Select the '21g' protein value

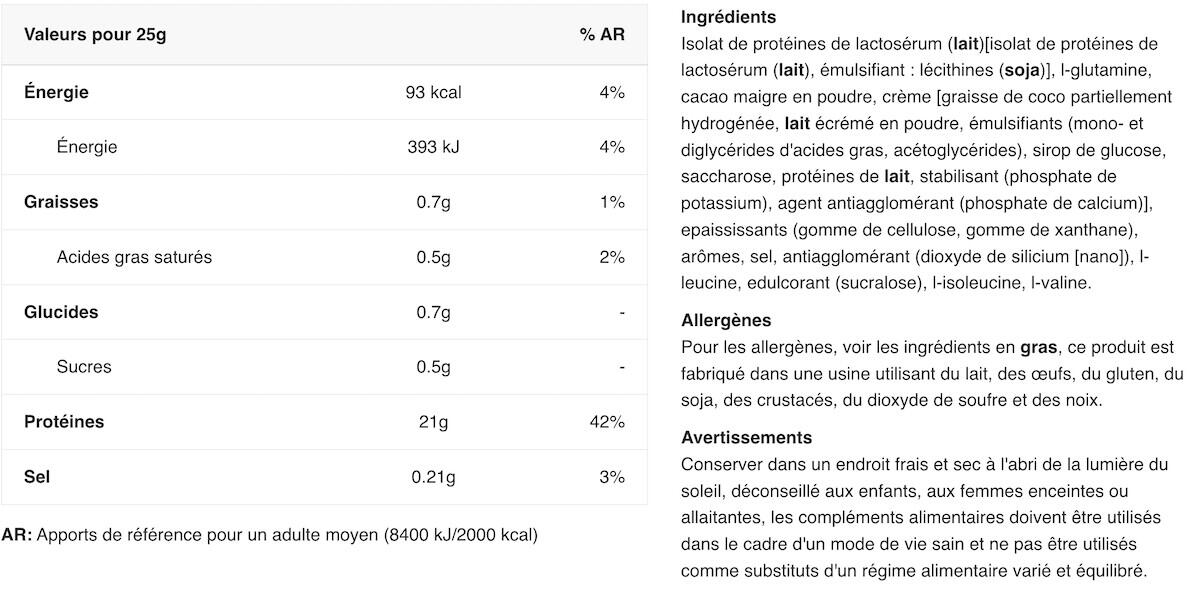(433, 422)
